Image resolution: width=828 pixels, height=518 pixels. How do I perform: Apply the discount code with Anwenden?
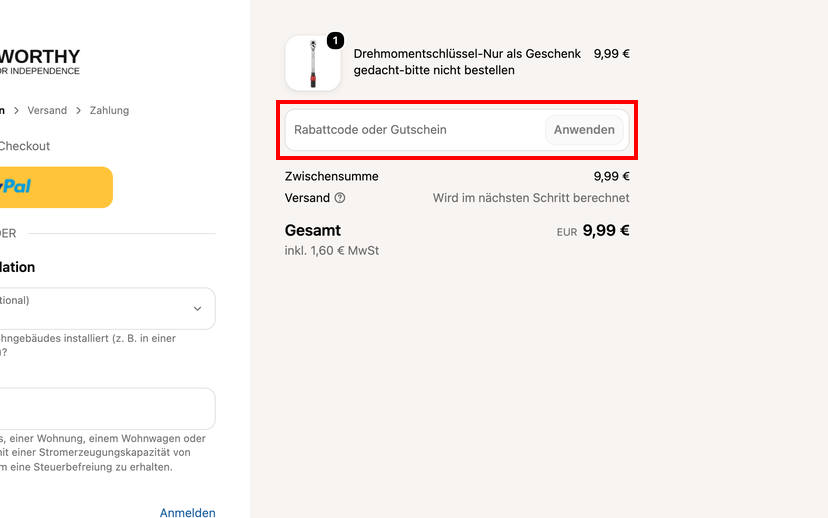(584, 130)
